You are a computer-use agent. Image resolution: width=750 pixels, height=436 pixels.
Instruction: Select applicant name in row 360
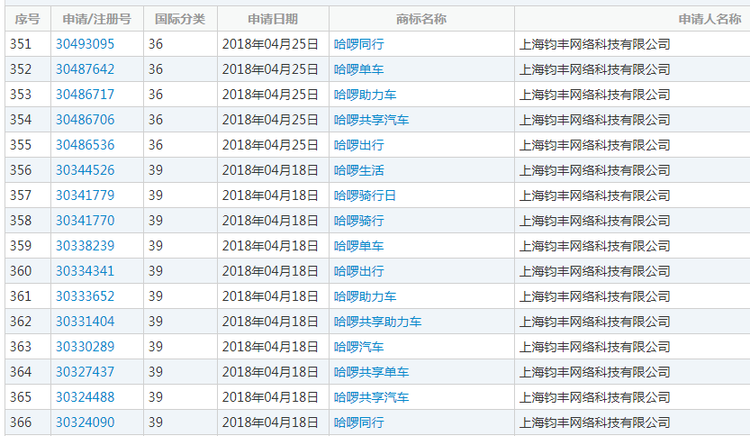pos(595,272)
